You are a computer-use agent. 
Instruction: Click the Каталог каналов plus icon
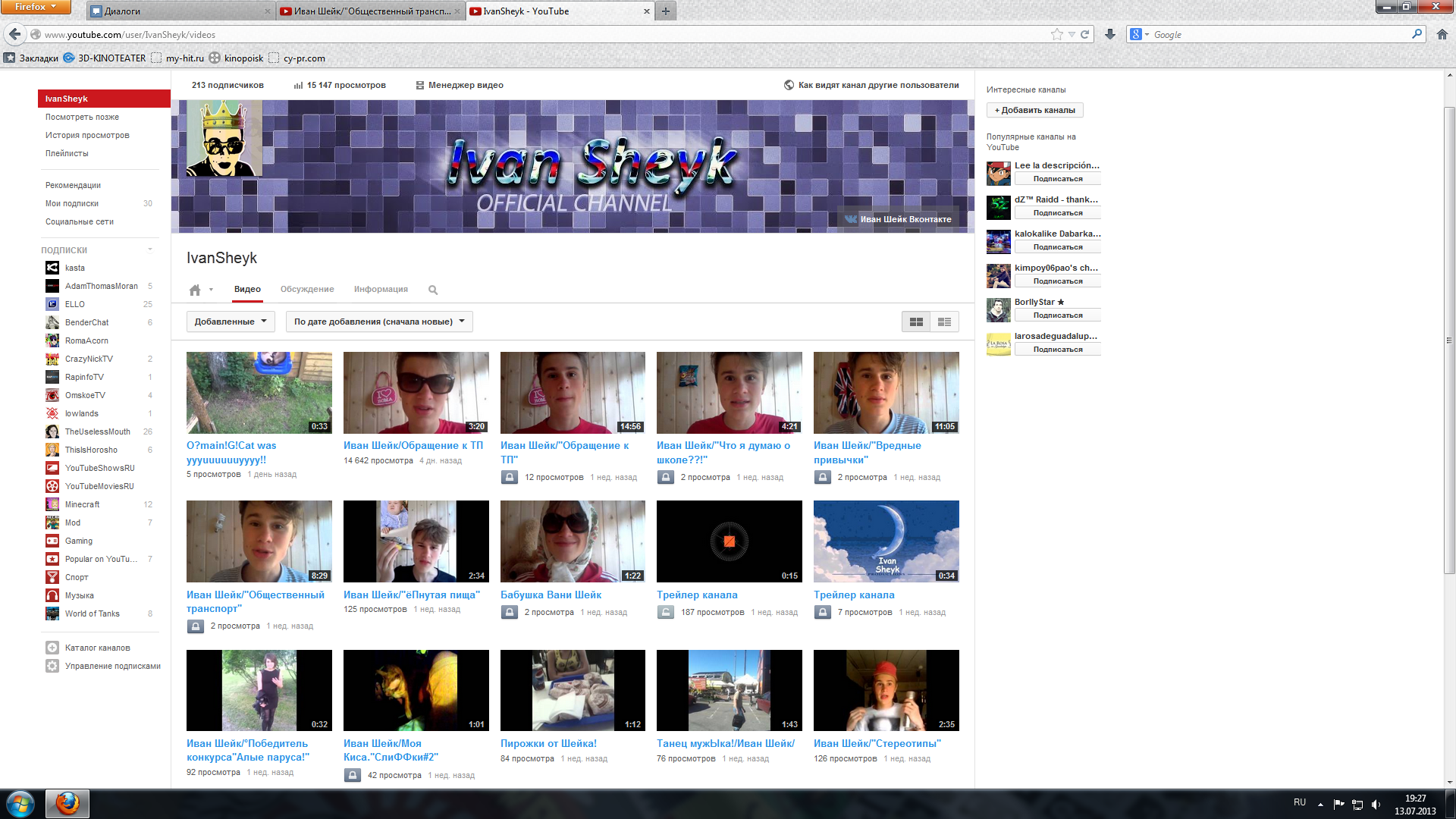(x=52, y=648)
